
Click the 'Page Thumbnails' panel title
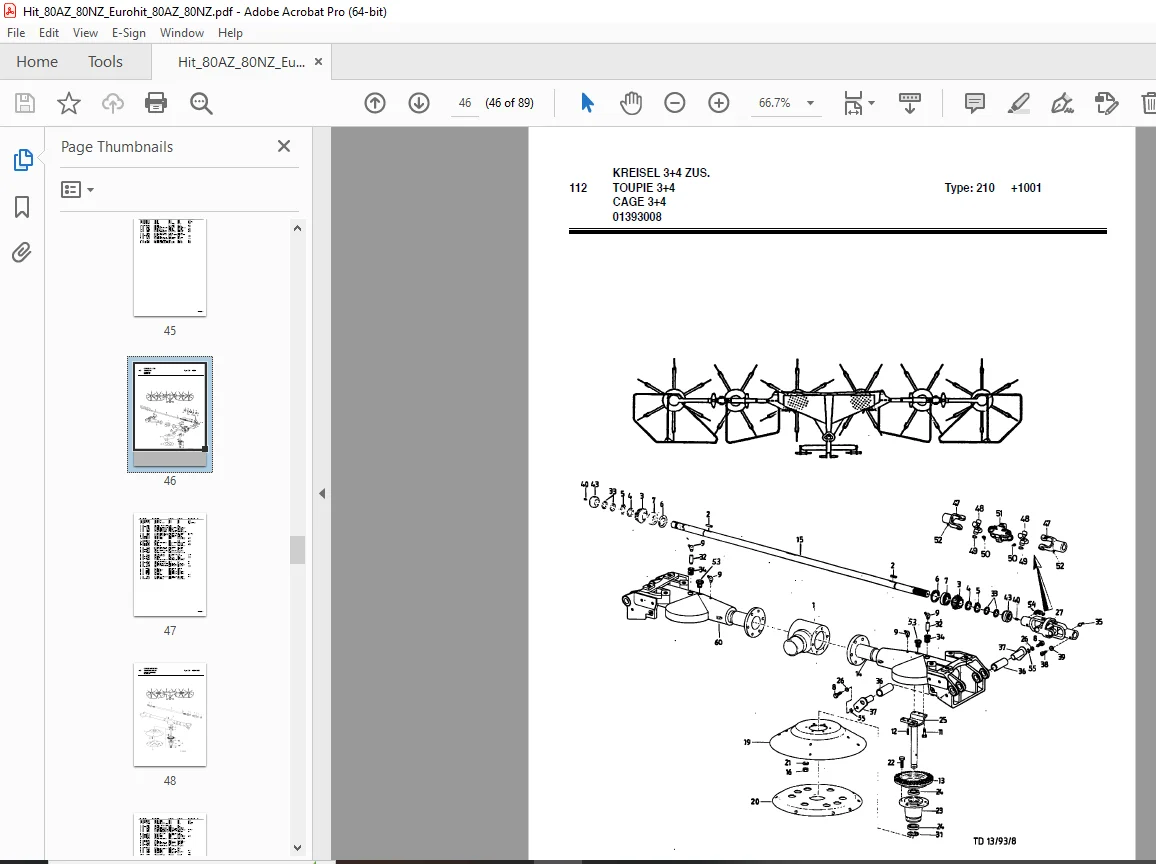tap(117, 147)
